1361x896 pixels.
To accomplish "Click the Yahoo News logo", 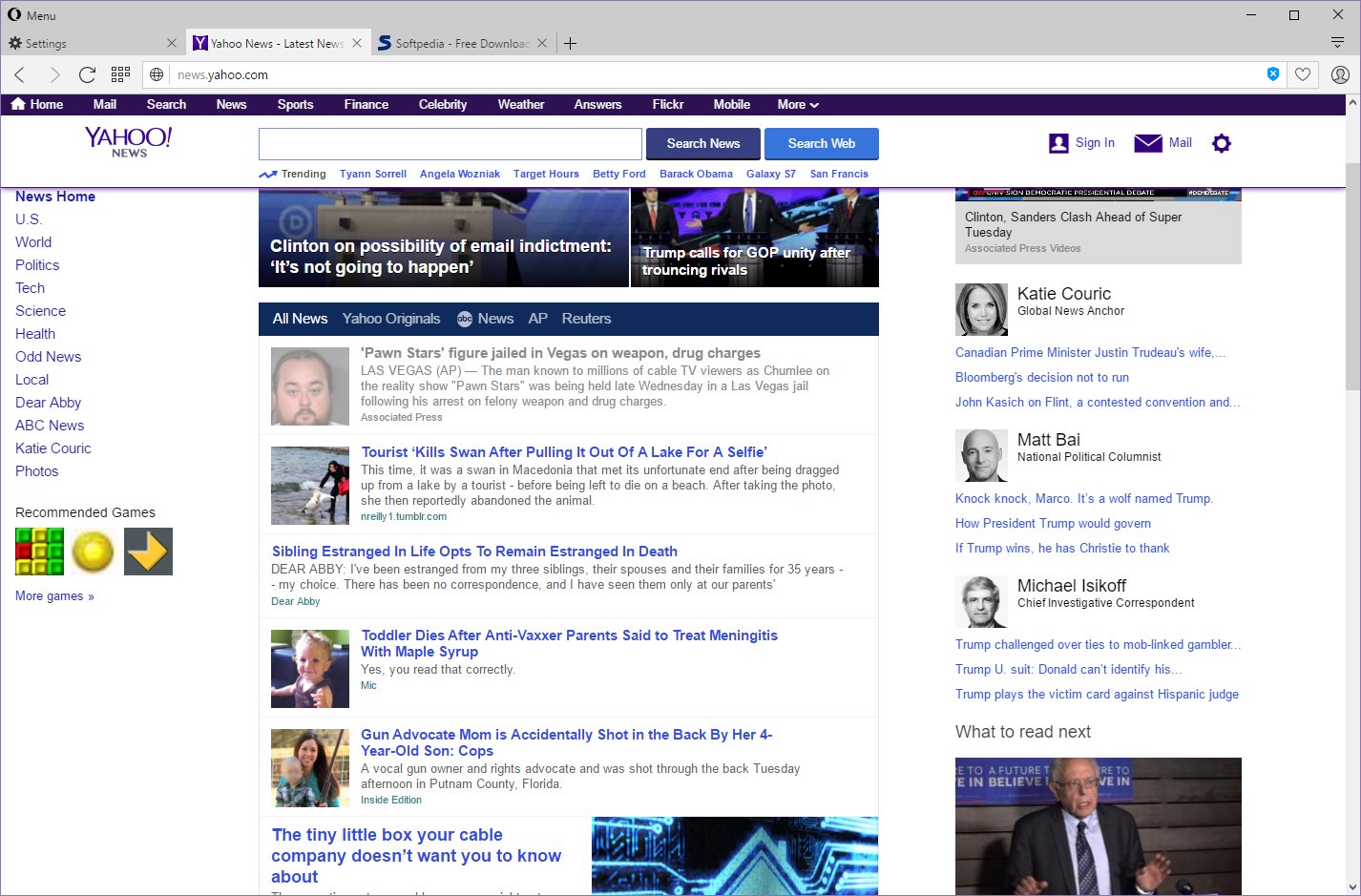I will tap(129, 141).
